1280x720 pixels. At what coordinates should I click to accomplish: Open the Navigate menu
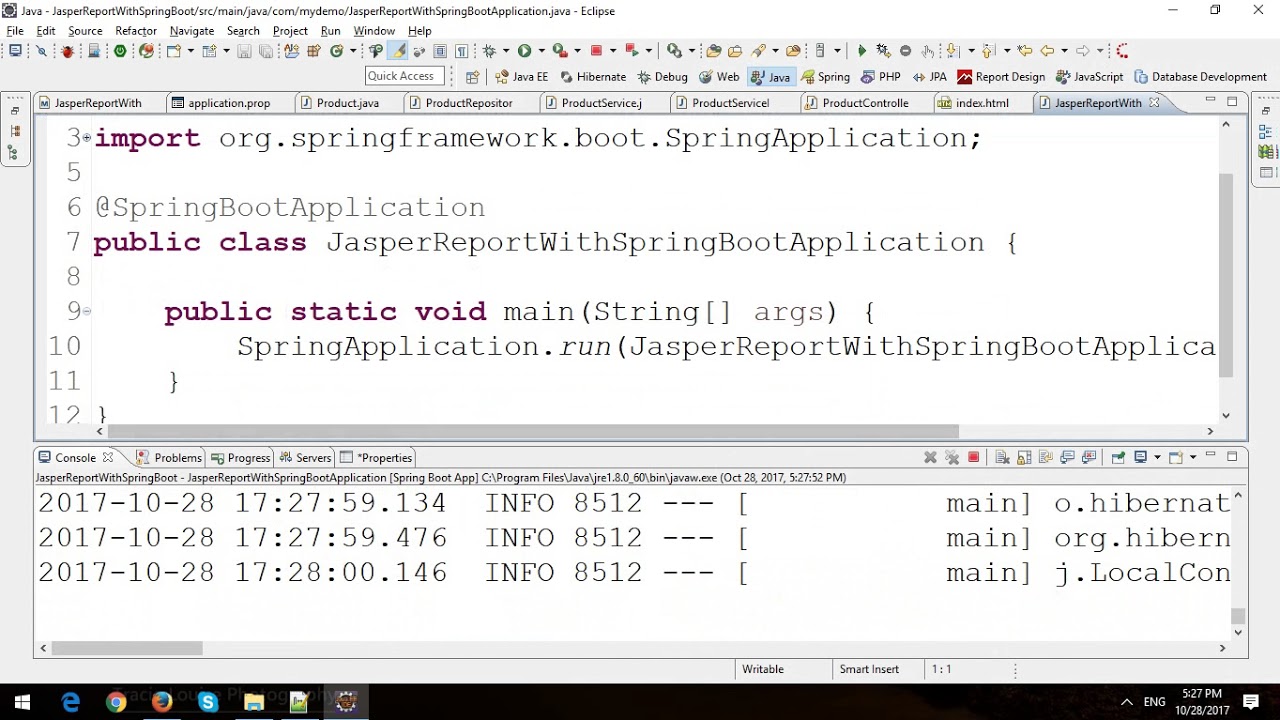(x=192, y=31)
